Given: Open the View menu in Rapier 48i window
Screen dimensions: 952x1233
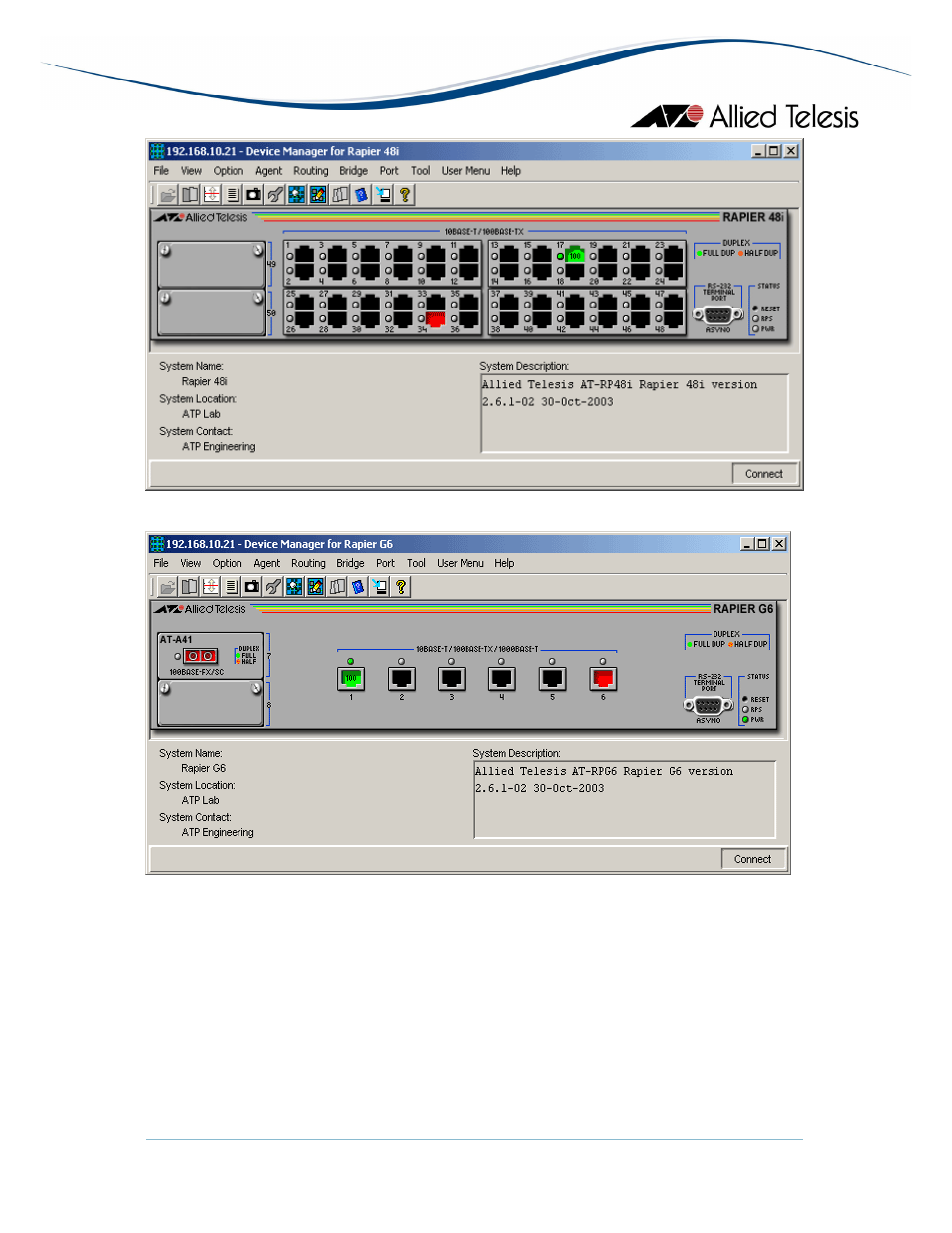Looking at the screenshot, I should [191, 171].
